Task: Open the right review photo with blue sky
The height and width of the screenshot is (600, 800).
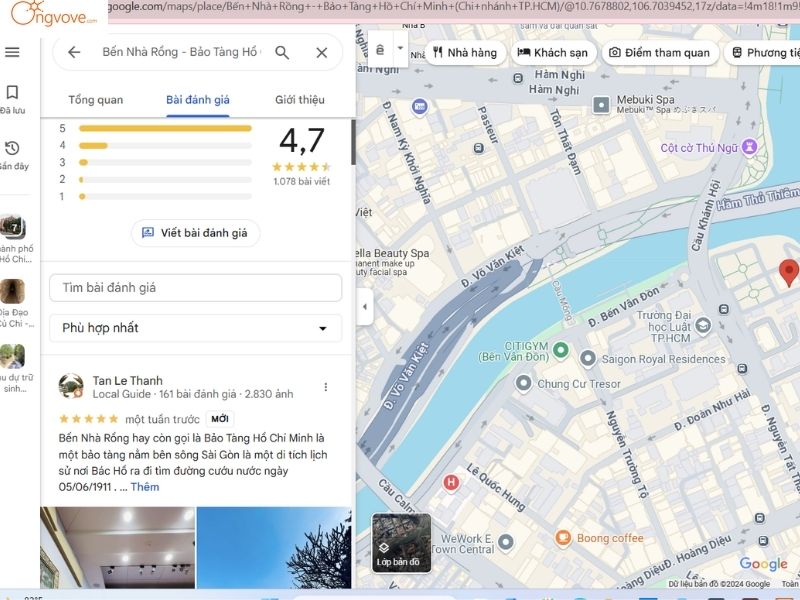Action: tap(274, 547)
